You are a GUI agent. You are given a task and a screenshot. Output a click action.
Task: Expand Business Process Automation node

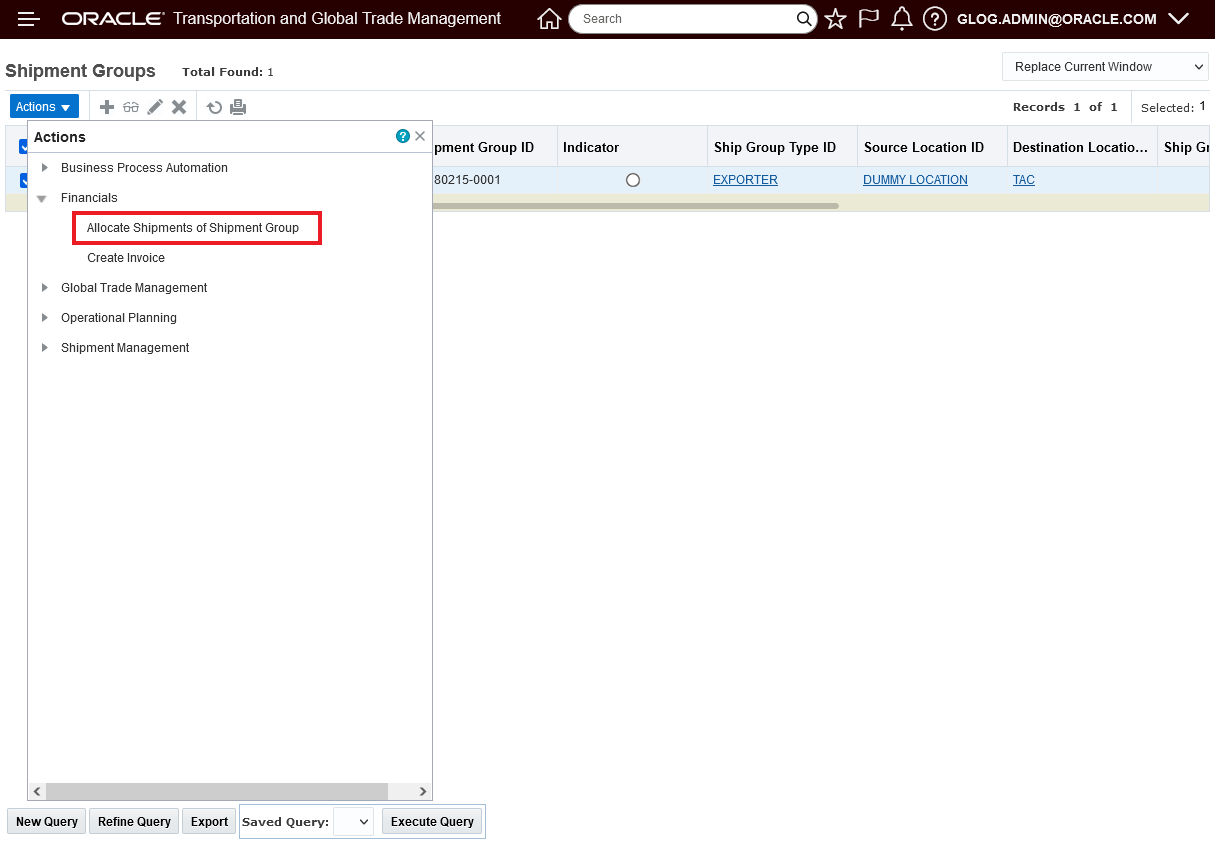point(44,167)
